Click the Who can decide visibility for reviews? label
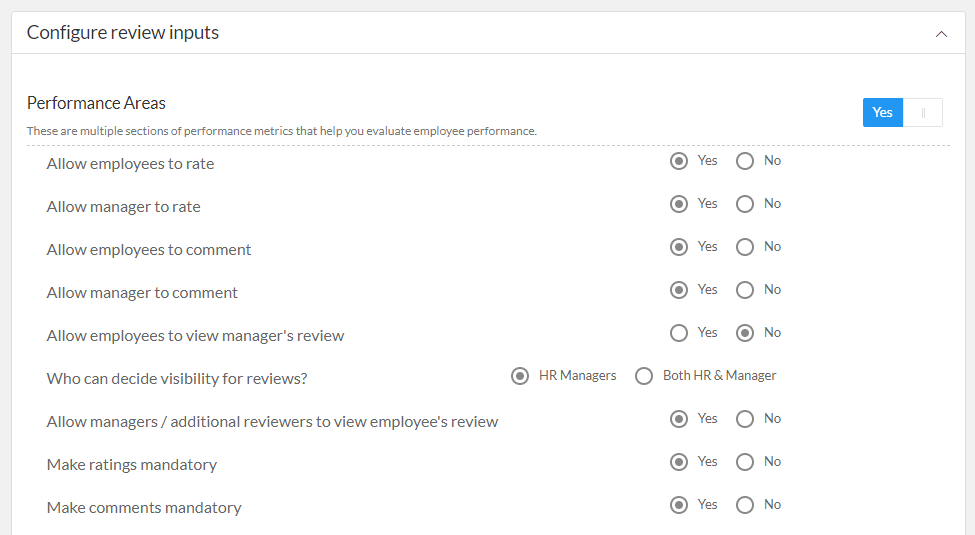The width and height of the screenshot is (975, 535). coord(177,378)
